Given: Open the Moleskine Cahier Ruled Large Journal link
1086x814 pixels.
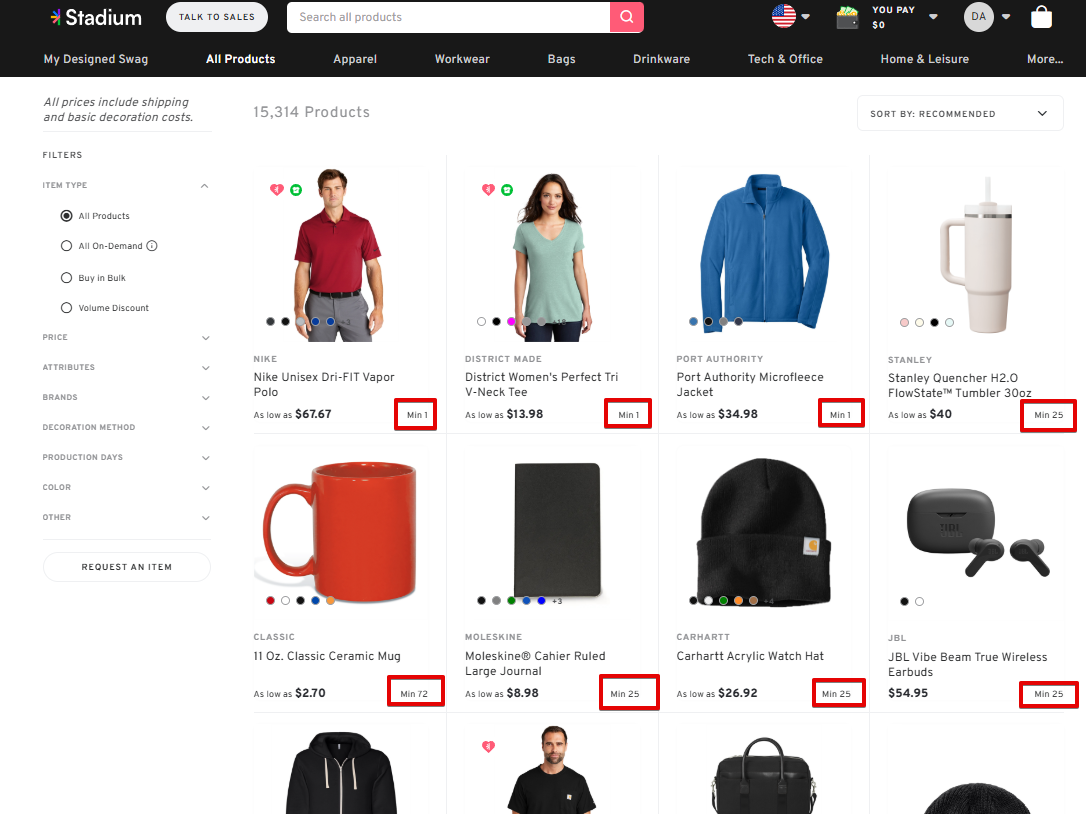Looking at the screenshot, I should coord(535,664).
